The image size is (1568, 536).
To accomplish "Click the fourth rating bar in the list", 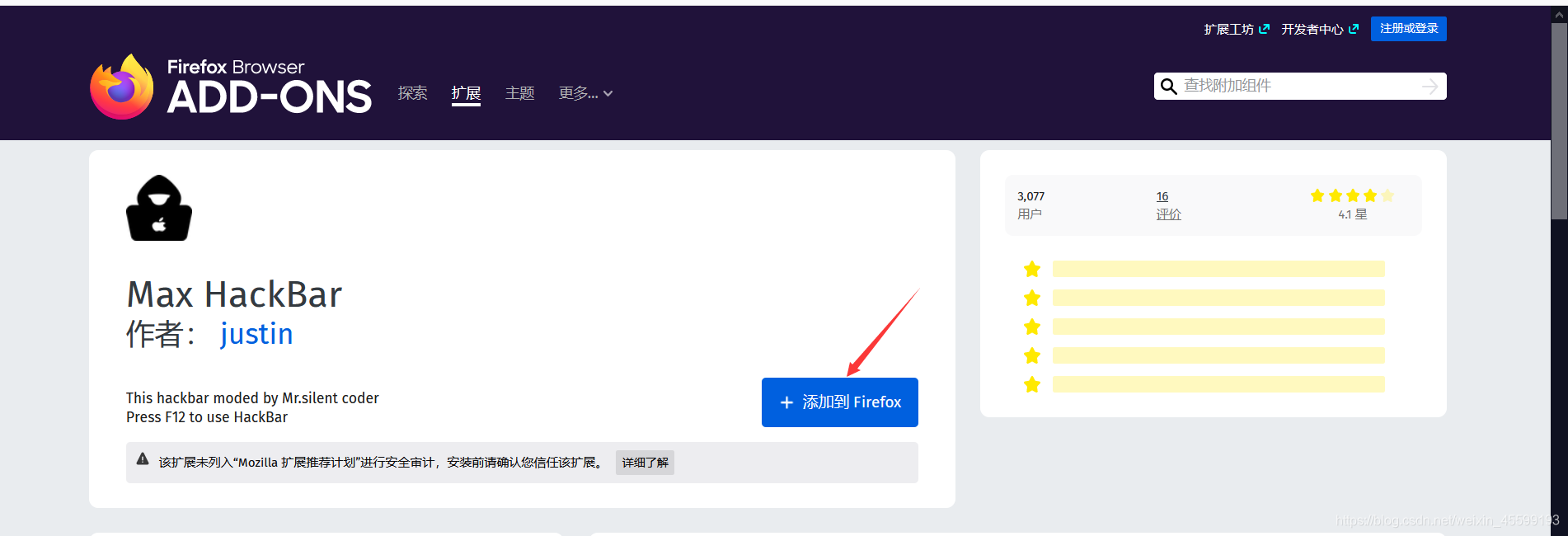I will pyautogui.click(x=1218, y=355).
